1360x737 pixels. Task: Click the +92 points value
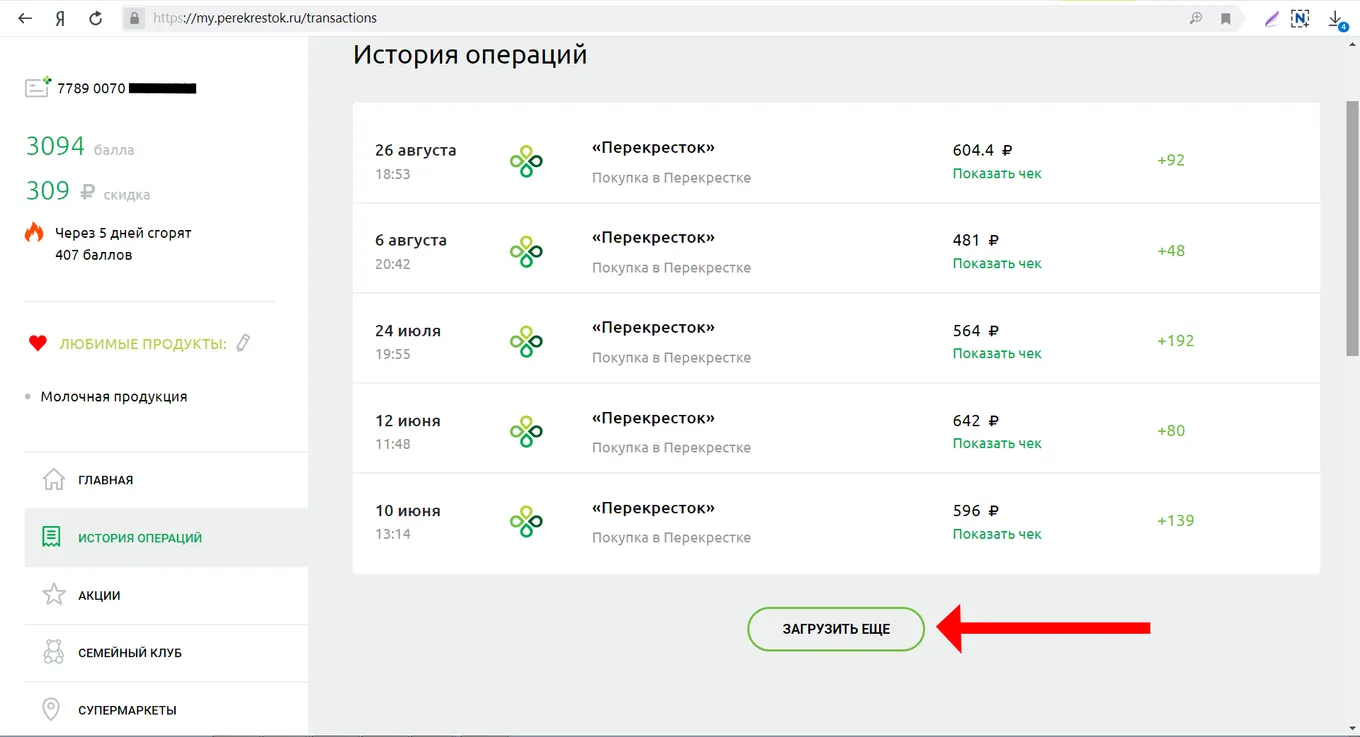(1171, 160)
